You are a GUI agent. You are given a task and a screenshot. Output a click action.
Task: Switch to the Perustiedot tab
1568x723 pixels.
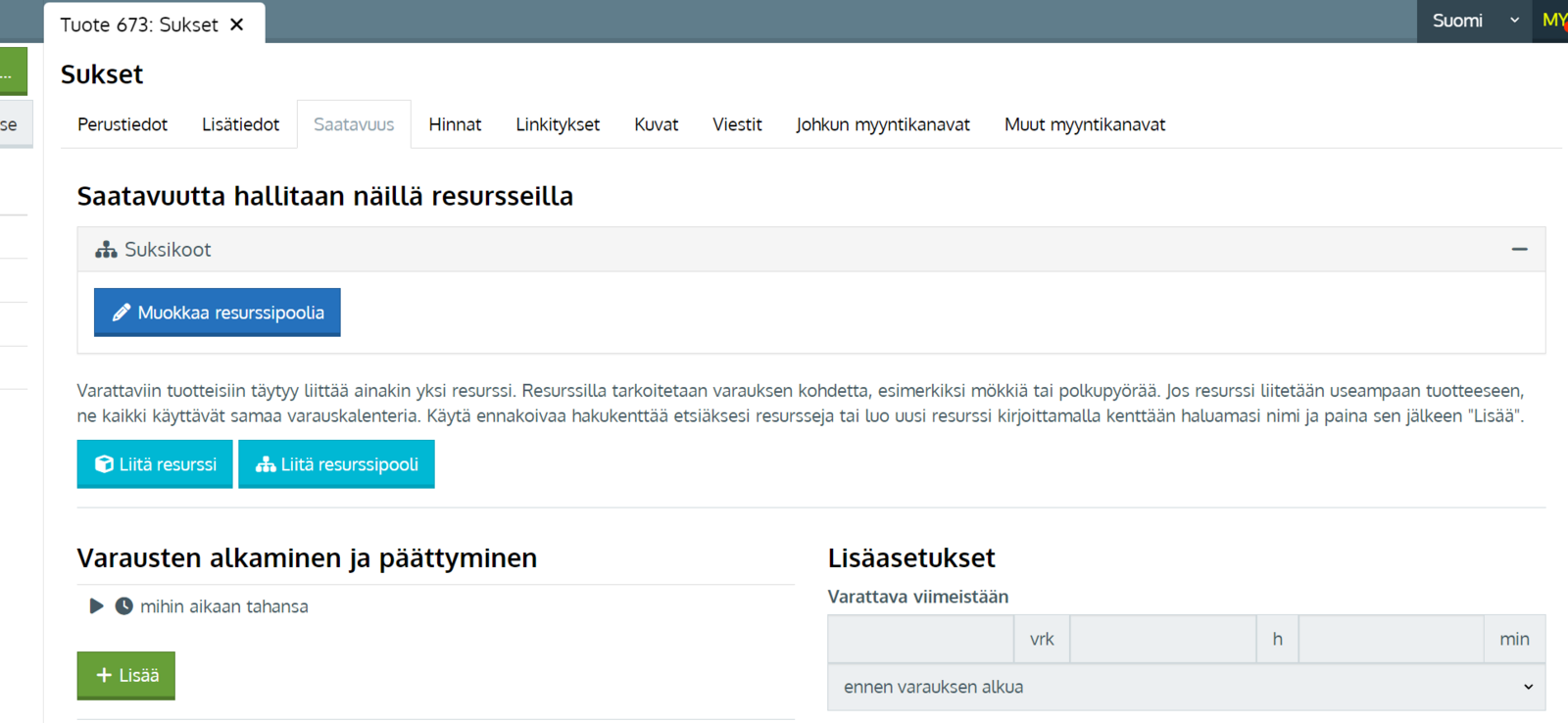click(x=122, y=124)
